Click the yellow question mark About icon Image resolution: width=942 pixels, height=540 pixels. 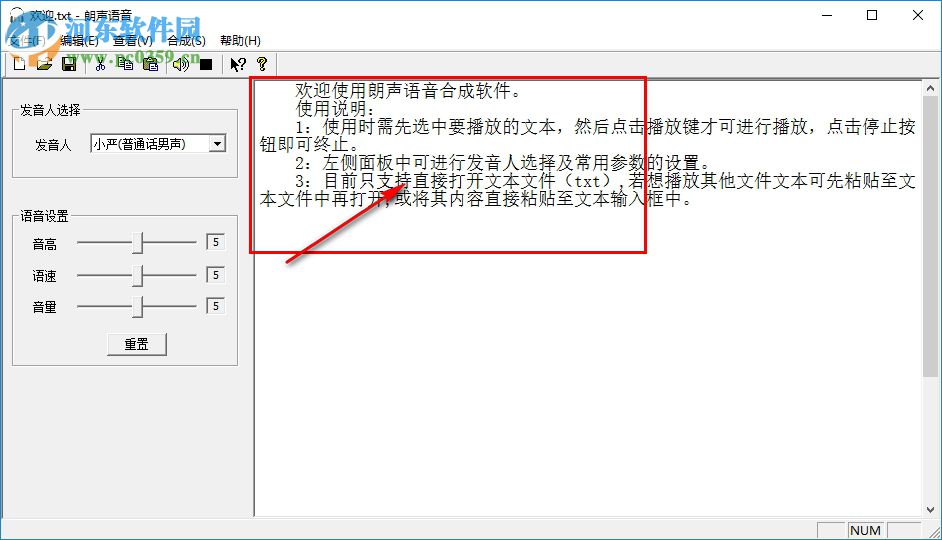[262, 64]
